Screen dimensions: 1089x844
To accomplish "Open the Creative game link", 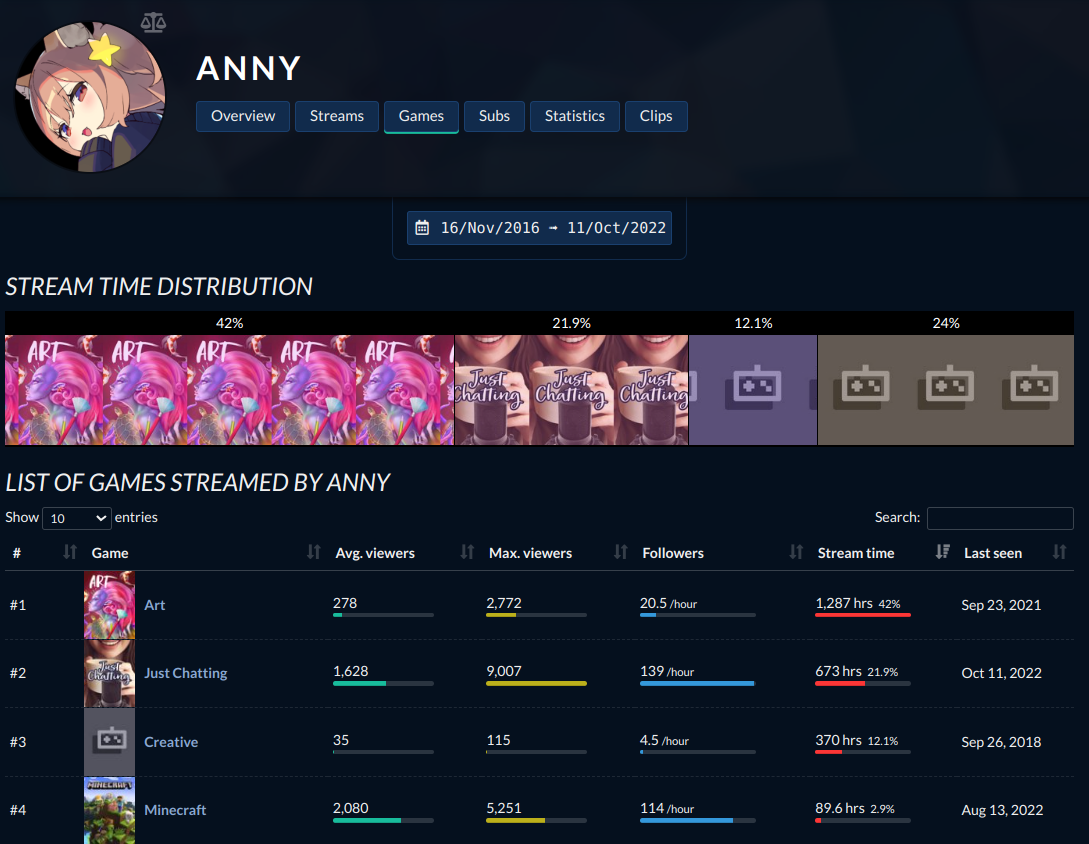I will click(171, 742).
